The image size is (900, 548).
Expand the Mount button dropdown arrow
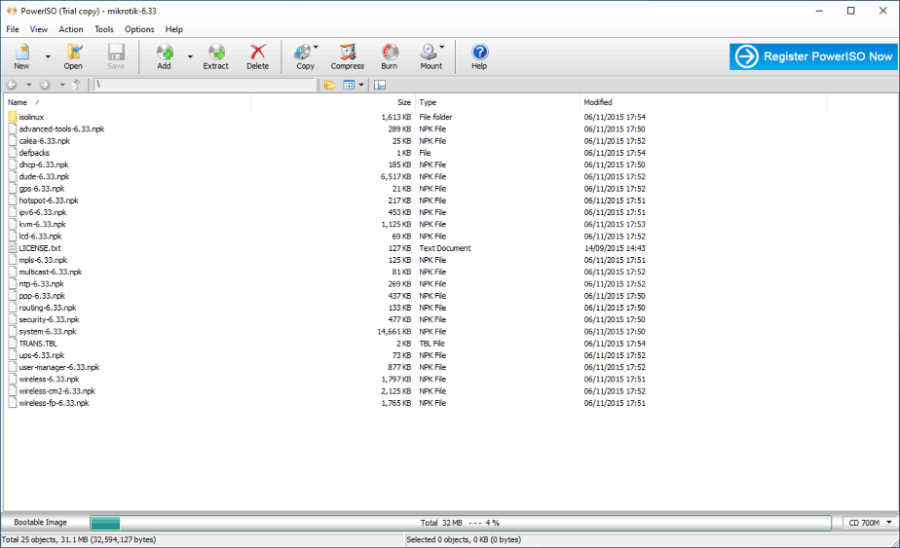click(x=442, y=48)
